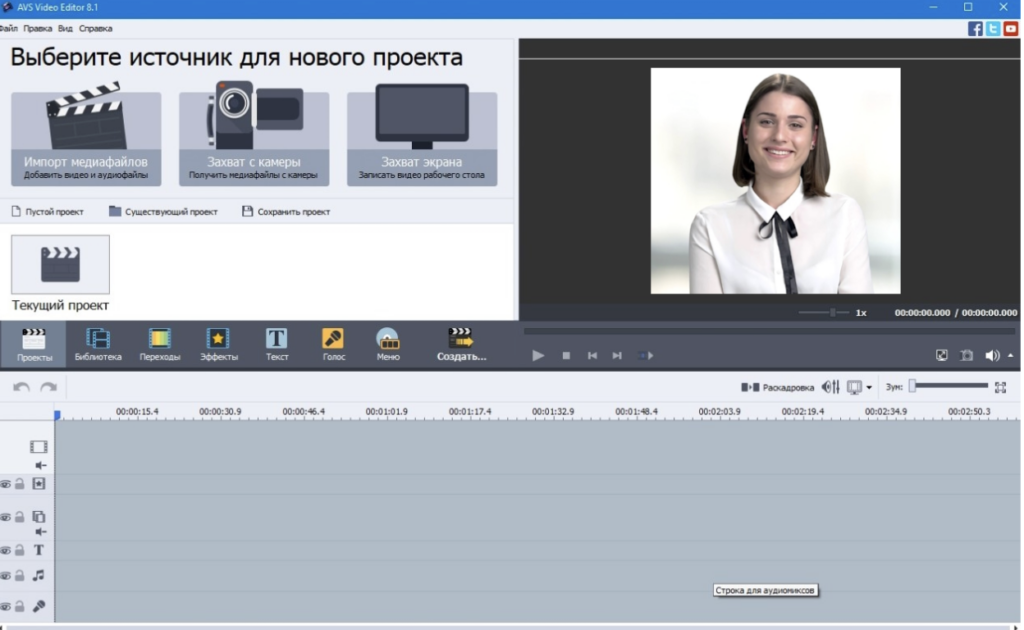Screen dimensions: 1024x630
Task: Open the Справка menu
Action: point(96,29)
